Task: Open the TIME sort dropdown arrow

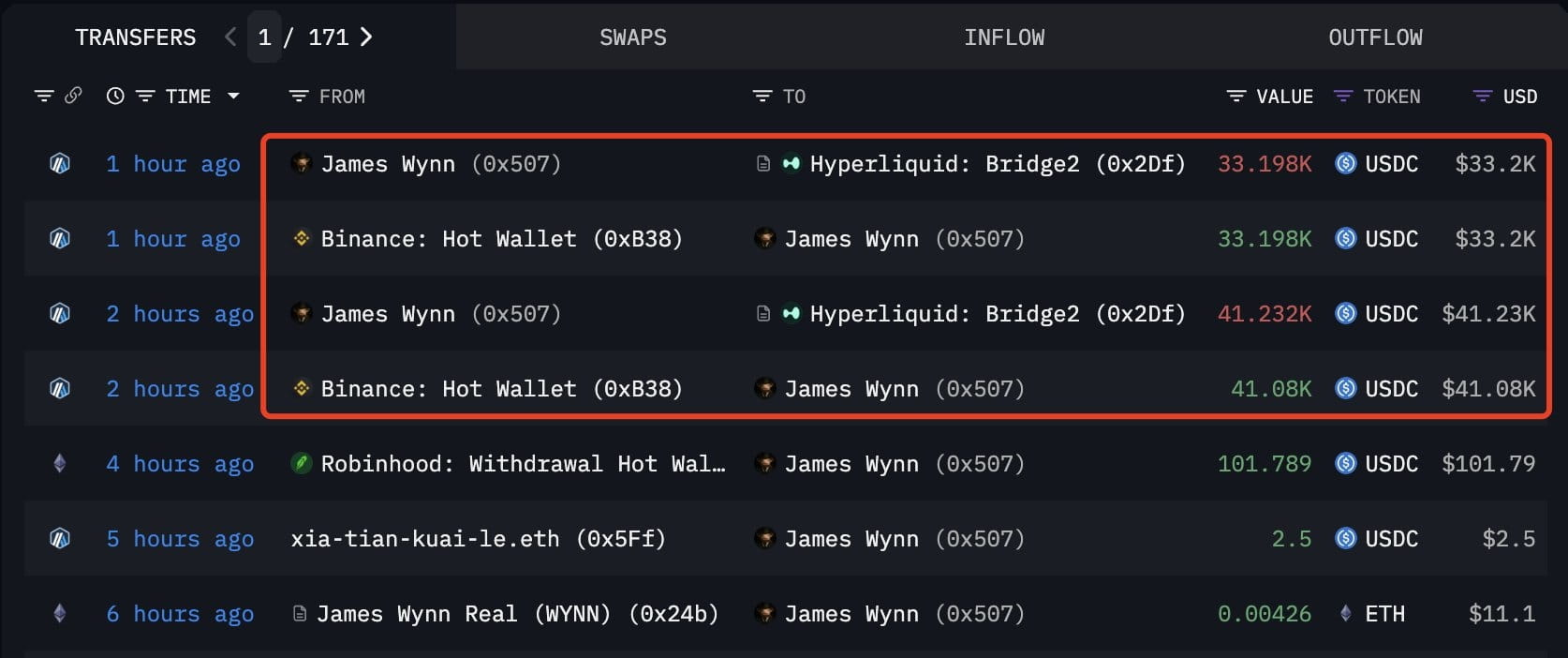Action: click(x=234, y=96)
